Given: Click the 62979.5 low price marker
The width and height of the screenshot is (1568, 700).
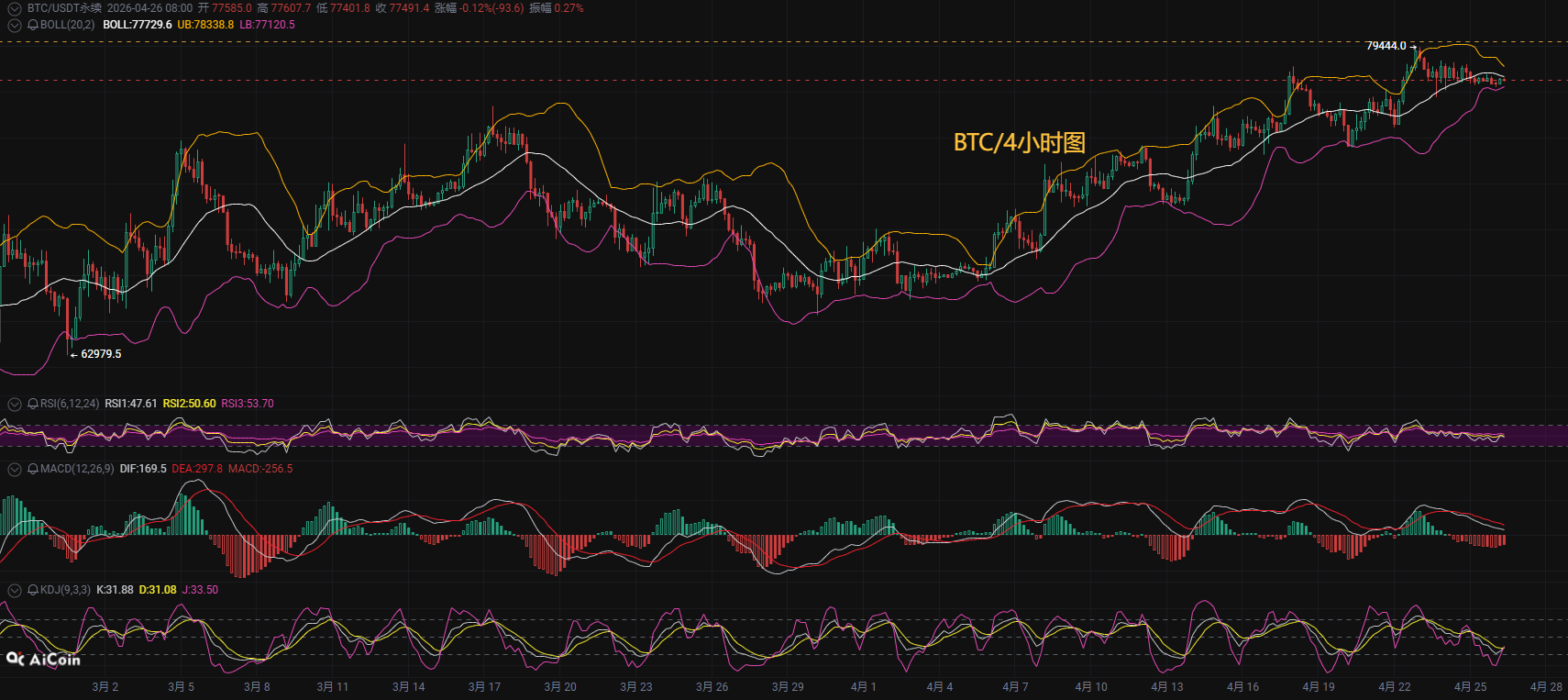Looking at the screenshot, I should click(x=101, y=354).
